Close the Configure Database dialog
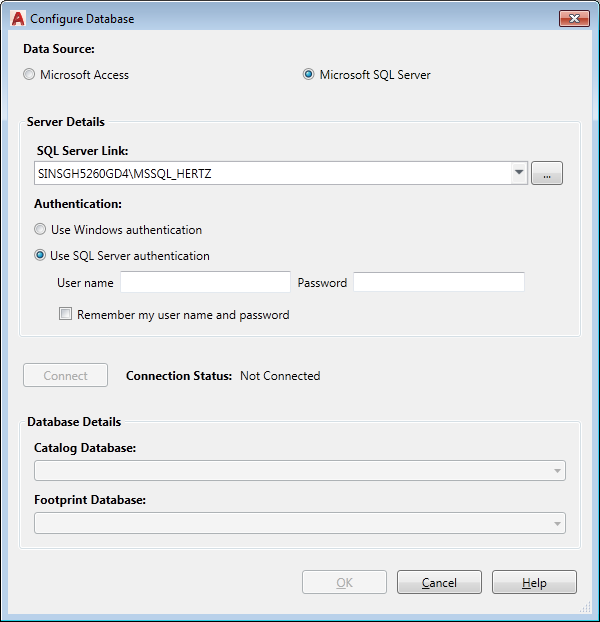Viewport: 600px width, 622px height. pos(574,19)
